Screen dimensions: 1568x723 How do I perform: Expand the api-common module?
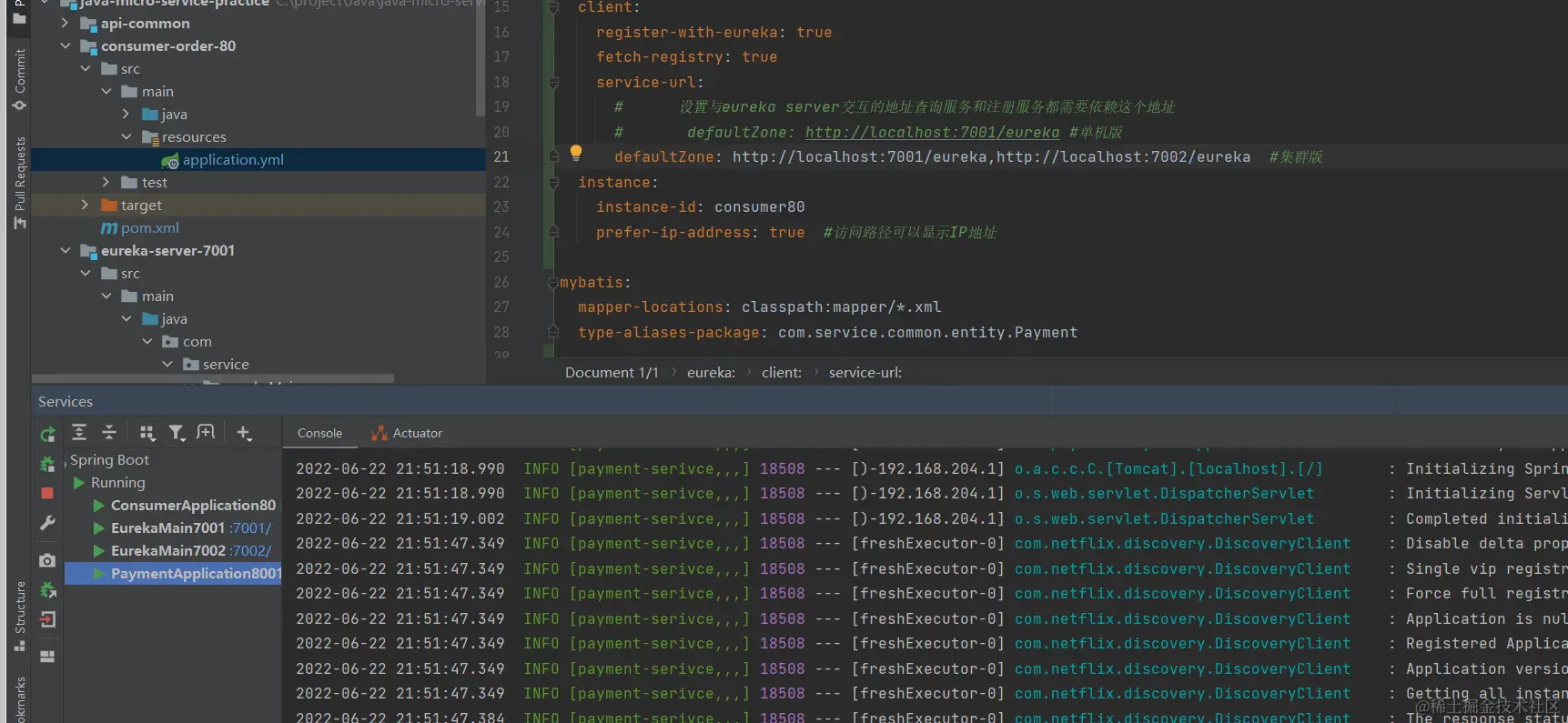pos(65,24)
